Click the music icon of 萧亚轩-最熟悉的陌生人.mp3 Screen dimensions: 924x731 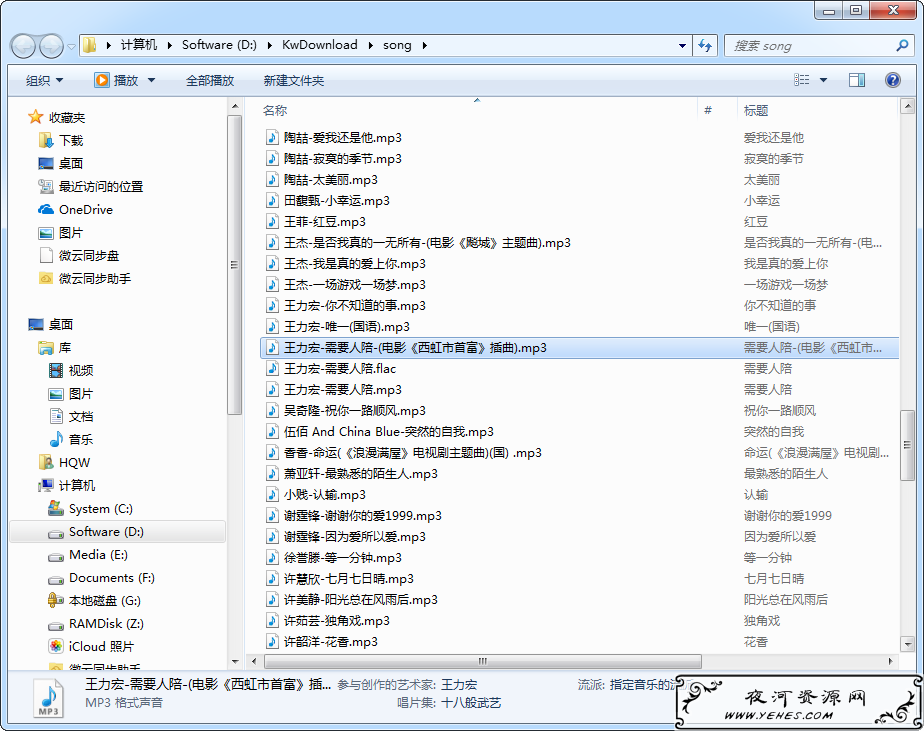point(272,474)
